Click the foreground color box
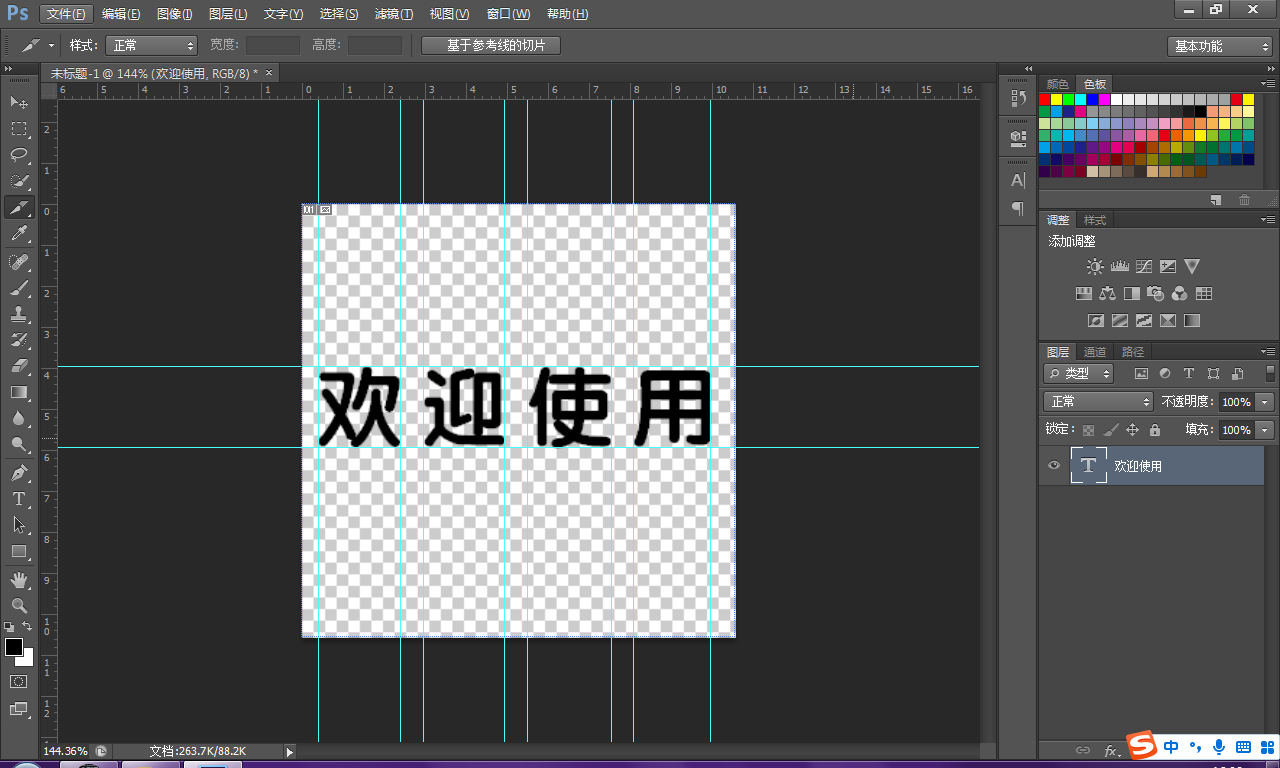This screenshot has width=1280, height=768. coord(14,647)
